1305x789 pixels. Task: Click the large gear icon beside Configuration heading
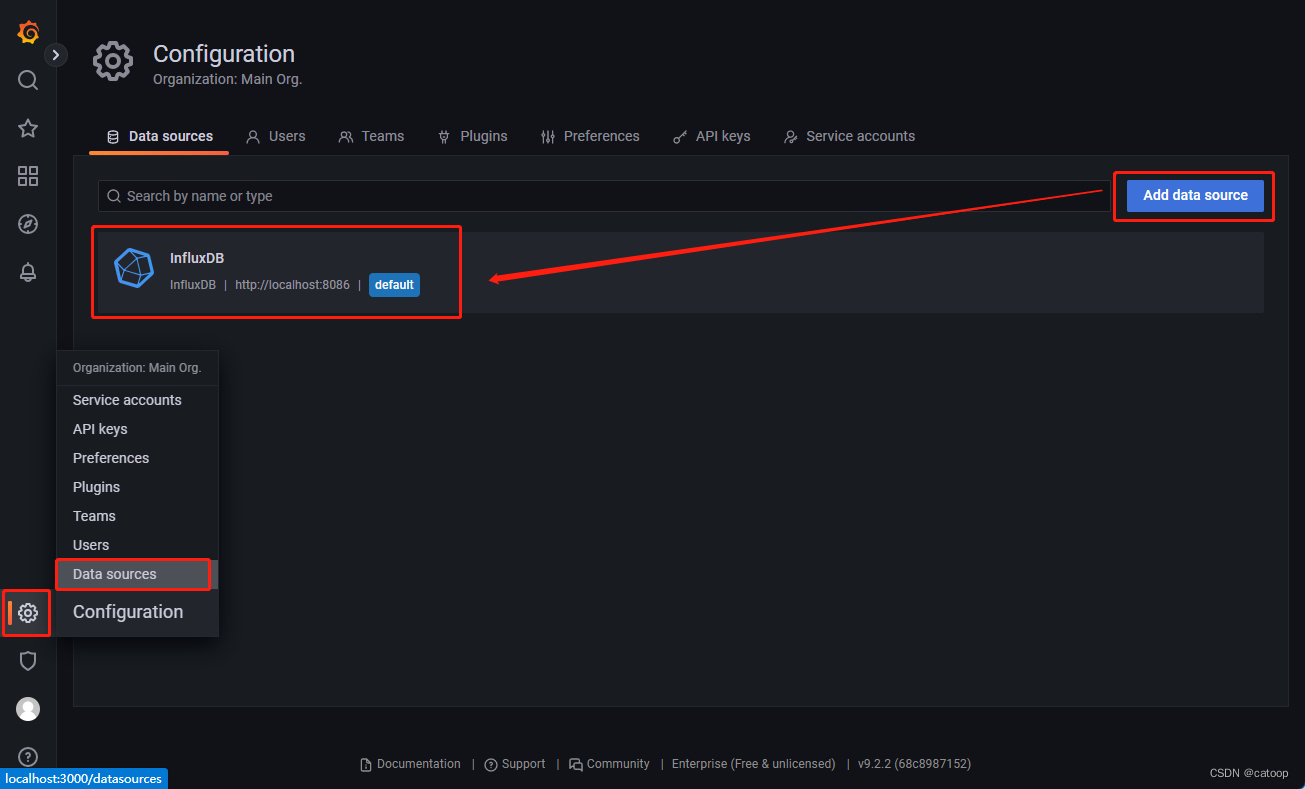pos(113,62)
